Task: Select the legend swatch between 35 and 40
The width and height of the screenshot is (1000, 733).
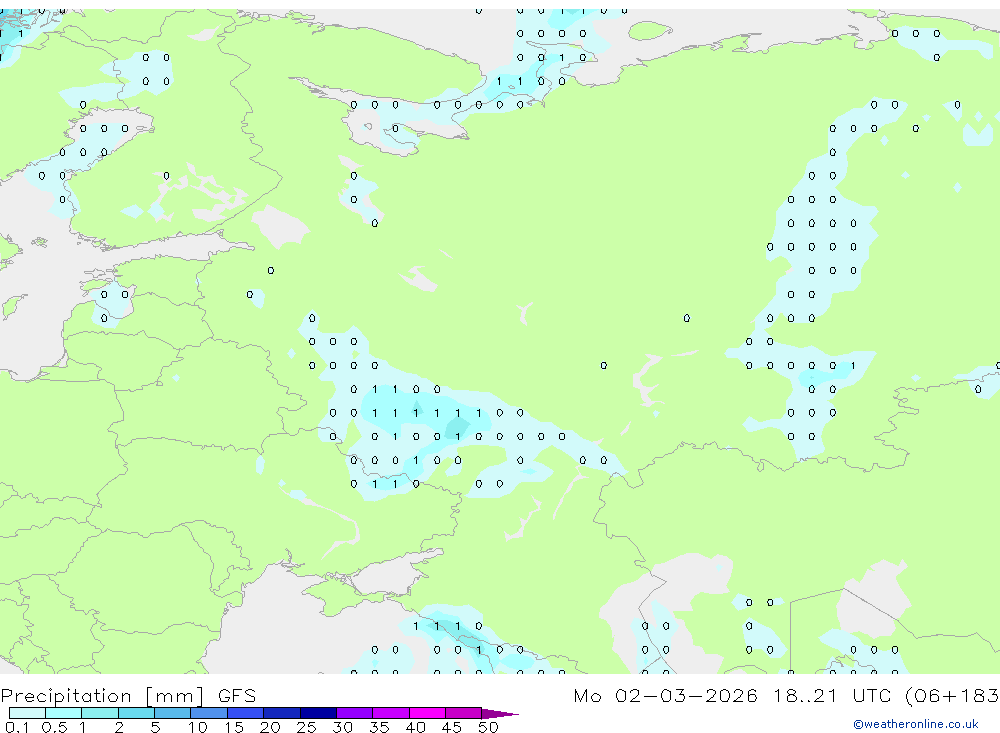Action: pyautogui.click(x=391, y=713)
